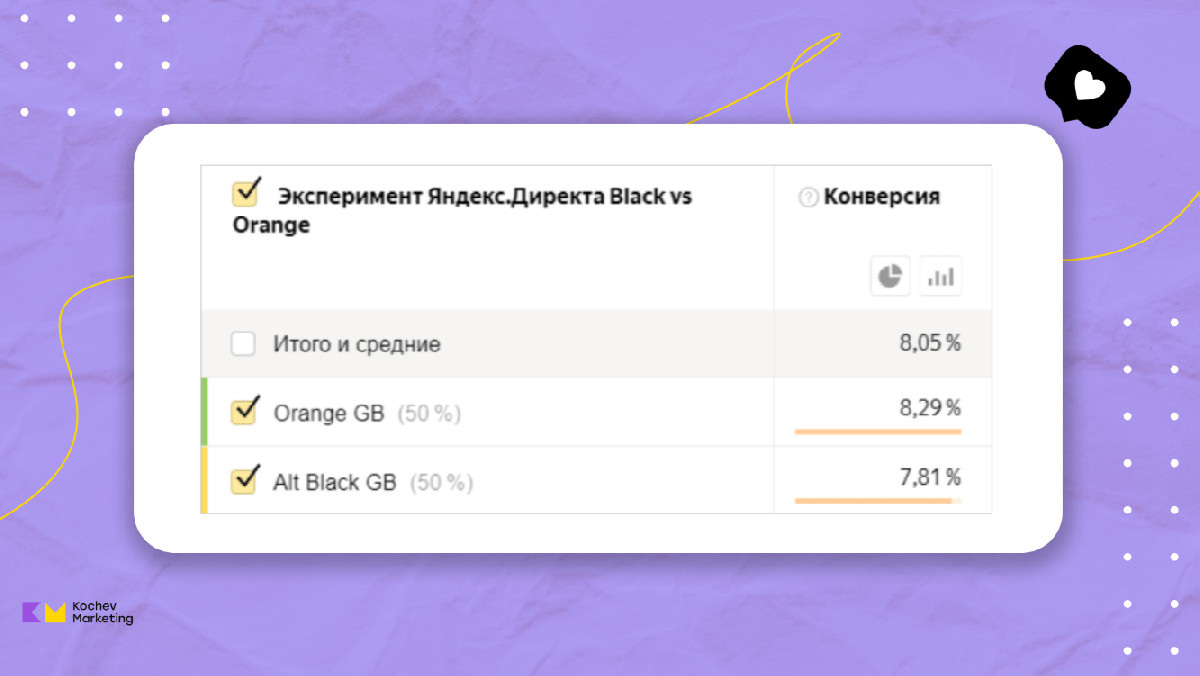Viewport: 1200px width, 676px height.
Task: Click the Эксперимент Яндекс.Директа Black vs Orange title
Action: coord(462,210)
